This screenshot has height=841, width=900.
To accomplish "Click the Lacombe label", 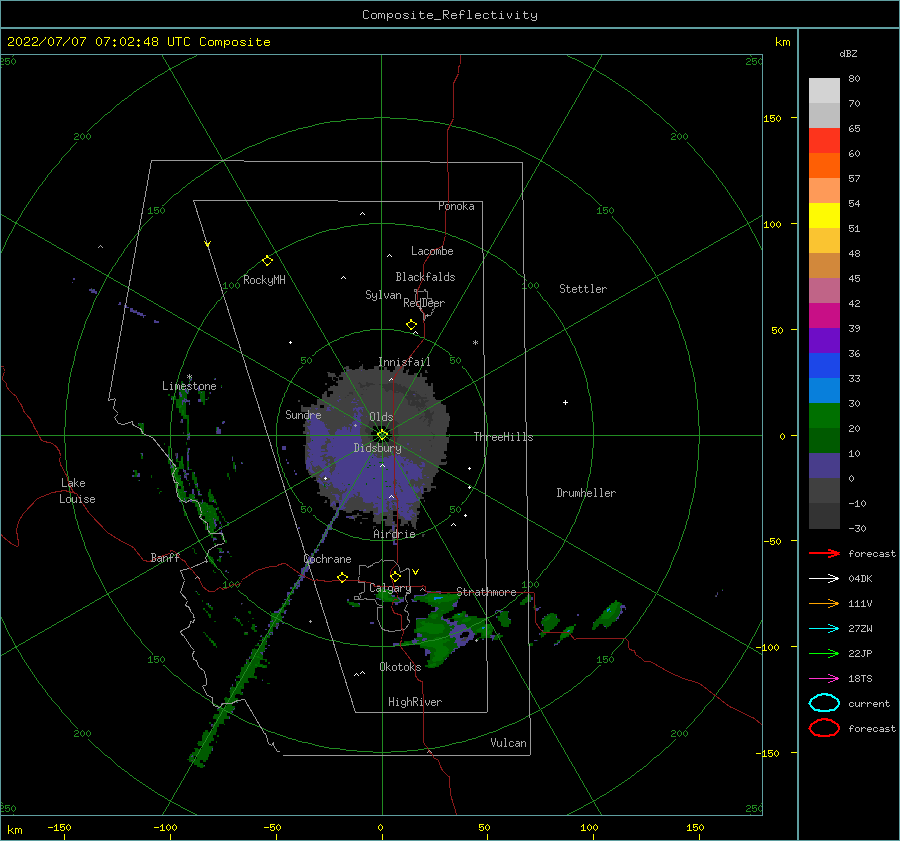I will click(x=432, y=251).
